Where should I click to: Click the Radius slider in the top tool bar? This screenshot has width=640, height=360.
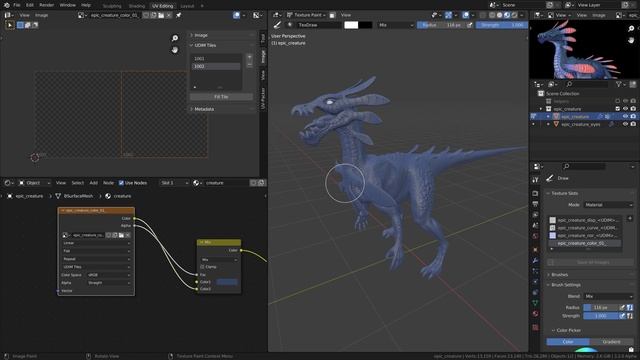coord(441,25)
